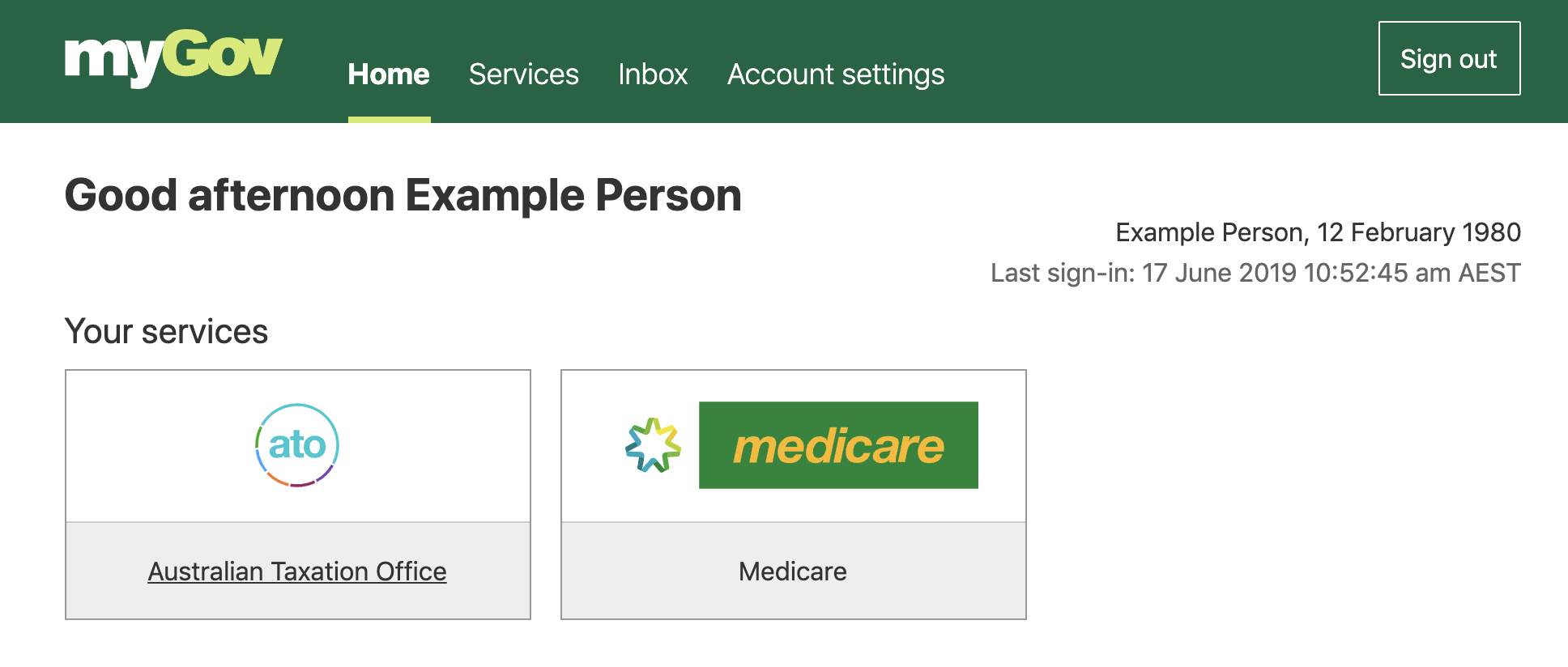The width and height of the screenshot is (1568, 667).
Task: Click the Medicare service label
Action: pos(792,571)
